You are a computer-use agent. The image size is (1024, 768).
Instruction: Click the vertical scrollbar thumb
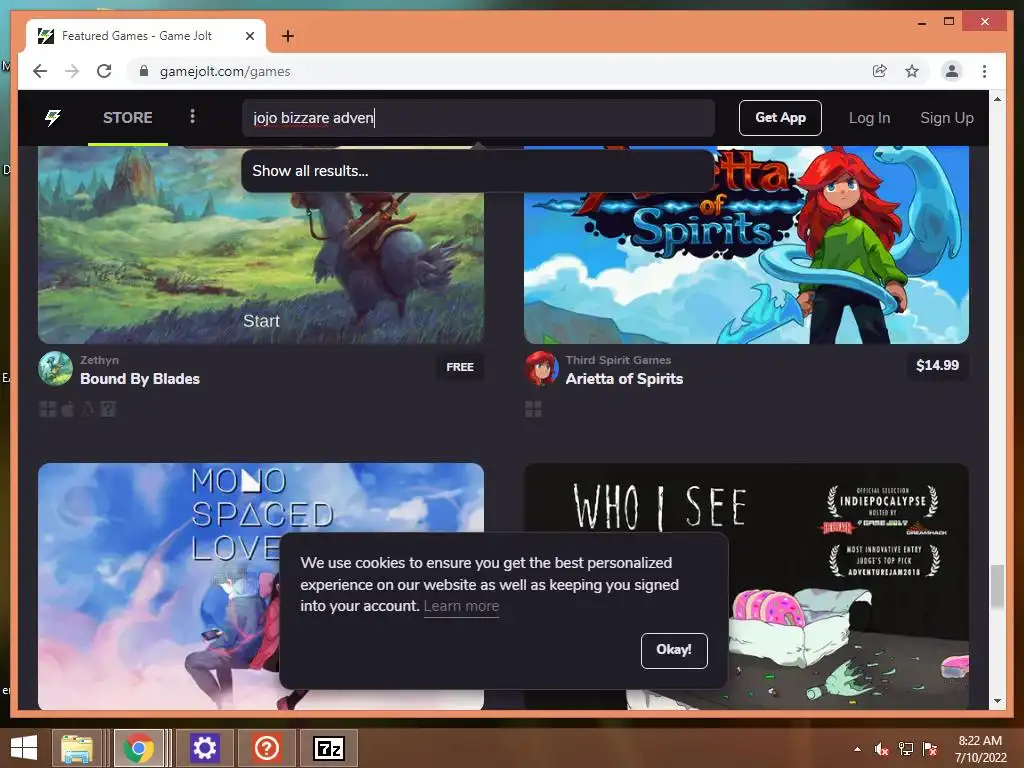pos(997,586)
